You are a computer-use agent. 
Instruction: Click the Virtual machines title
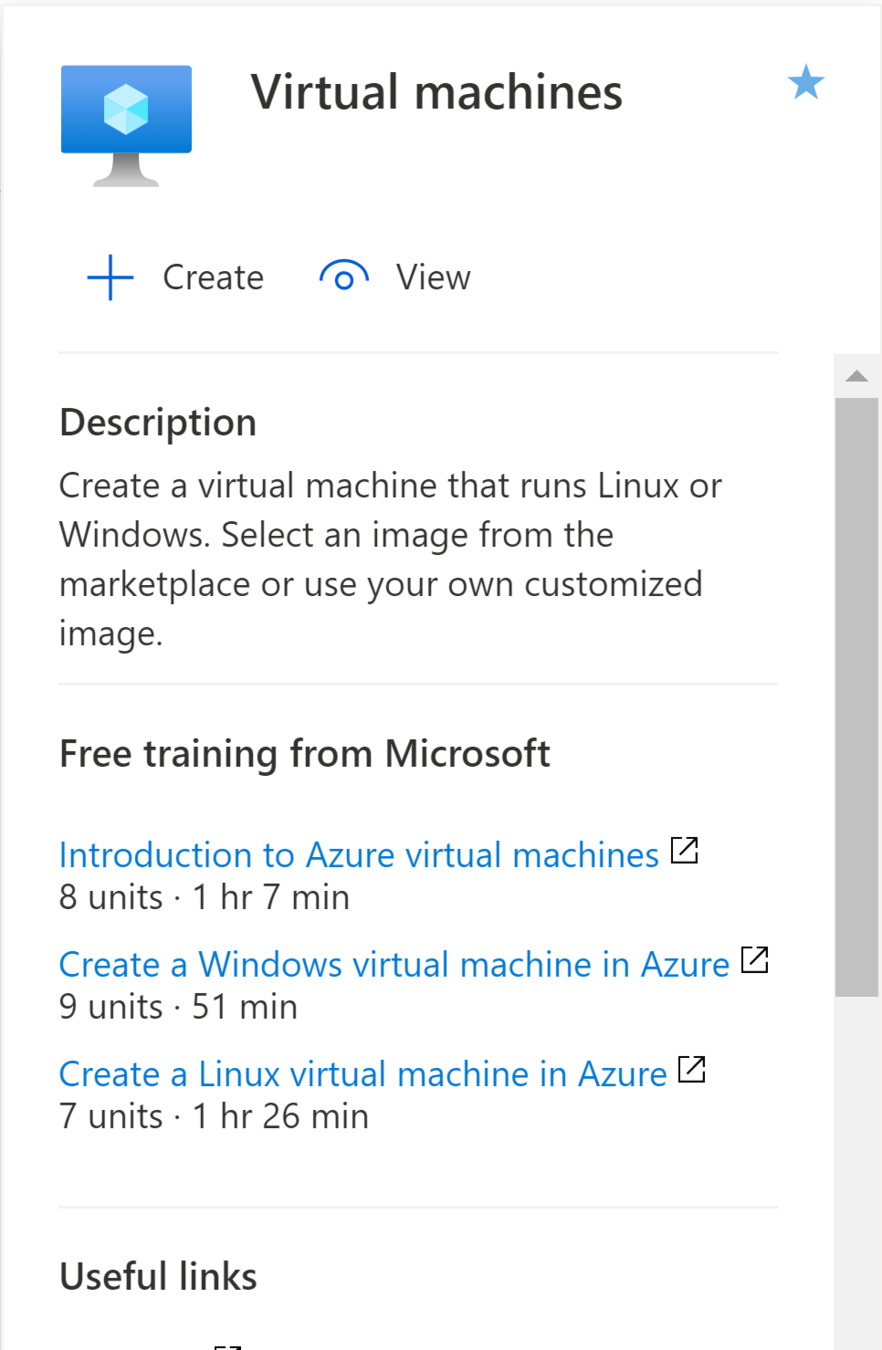[x=437, y=92]
